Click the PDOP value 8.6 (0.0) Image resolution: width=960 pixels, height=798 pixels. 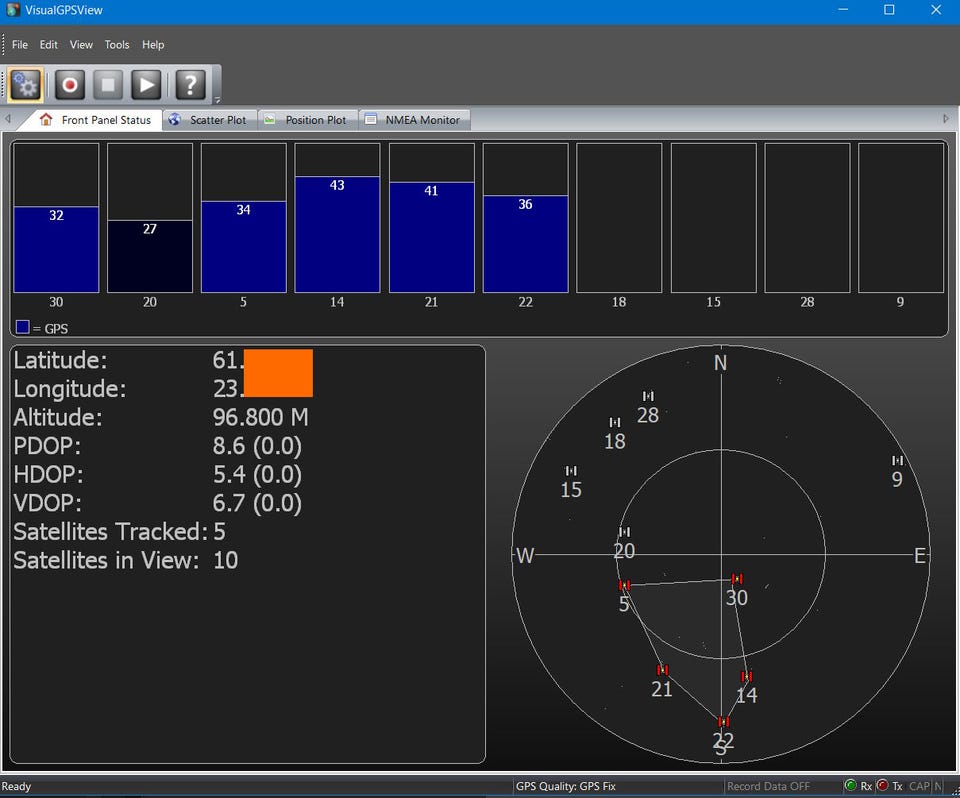(257, 446)
